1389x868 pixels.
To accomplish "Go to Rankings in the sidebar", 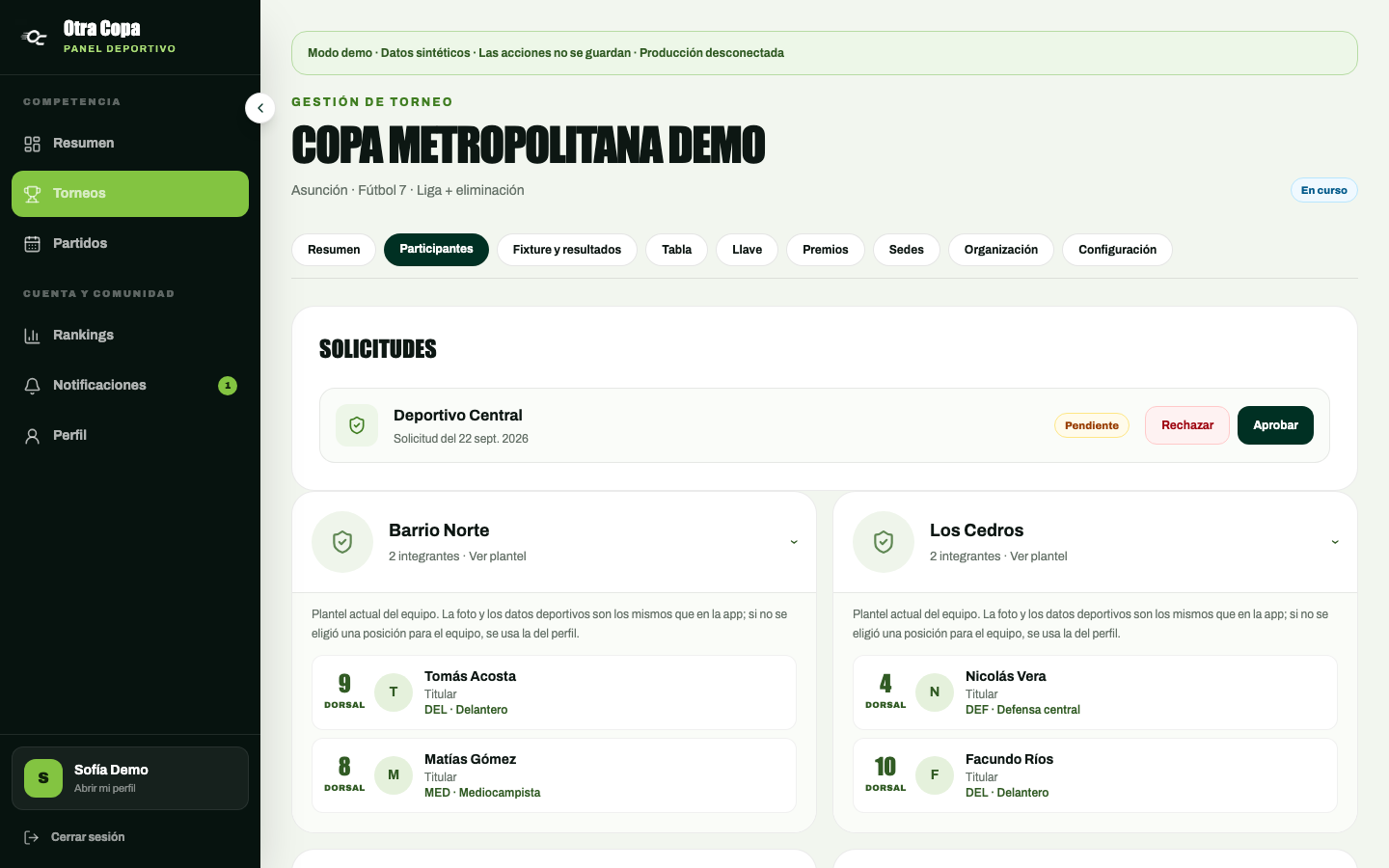I will pyautogui.click(x=130, y=336).
